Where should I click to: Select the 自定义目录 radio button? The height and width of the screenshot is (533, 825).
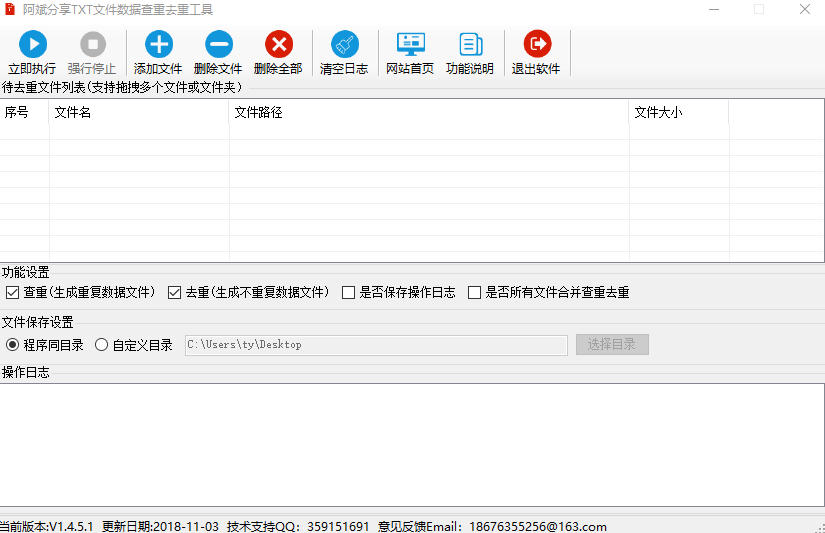pos(102,345)
